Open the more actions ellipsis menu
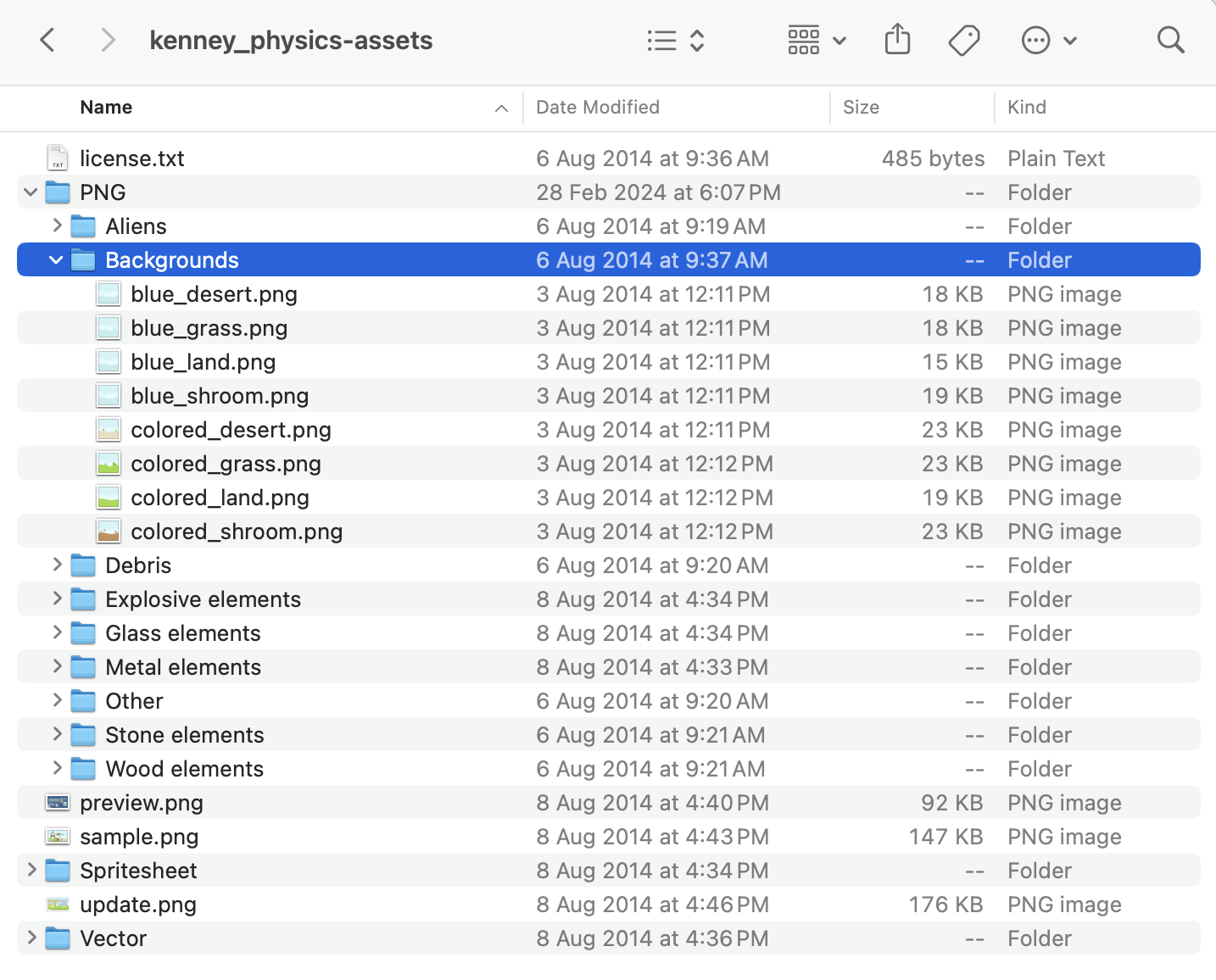Screen dimensions: 1216x980 pyautogui.click(x=1035, y=39)
